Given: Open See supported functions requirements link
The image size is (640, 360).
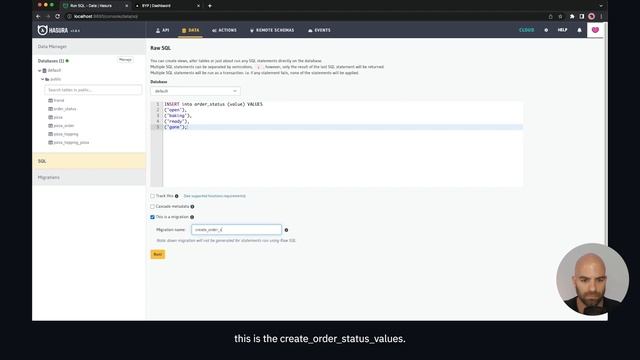Looking at the screenshot, I should click(x=215, y=196).
